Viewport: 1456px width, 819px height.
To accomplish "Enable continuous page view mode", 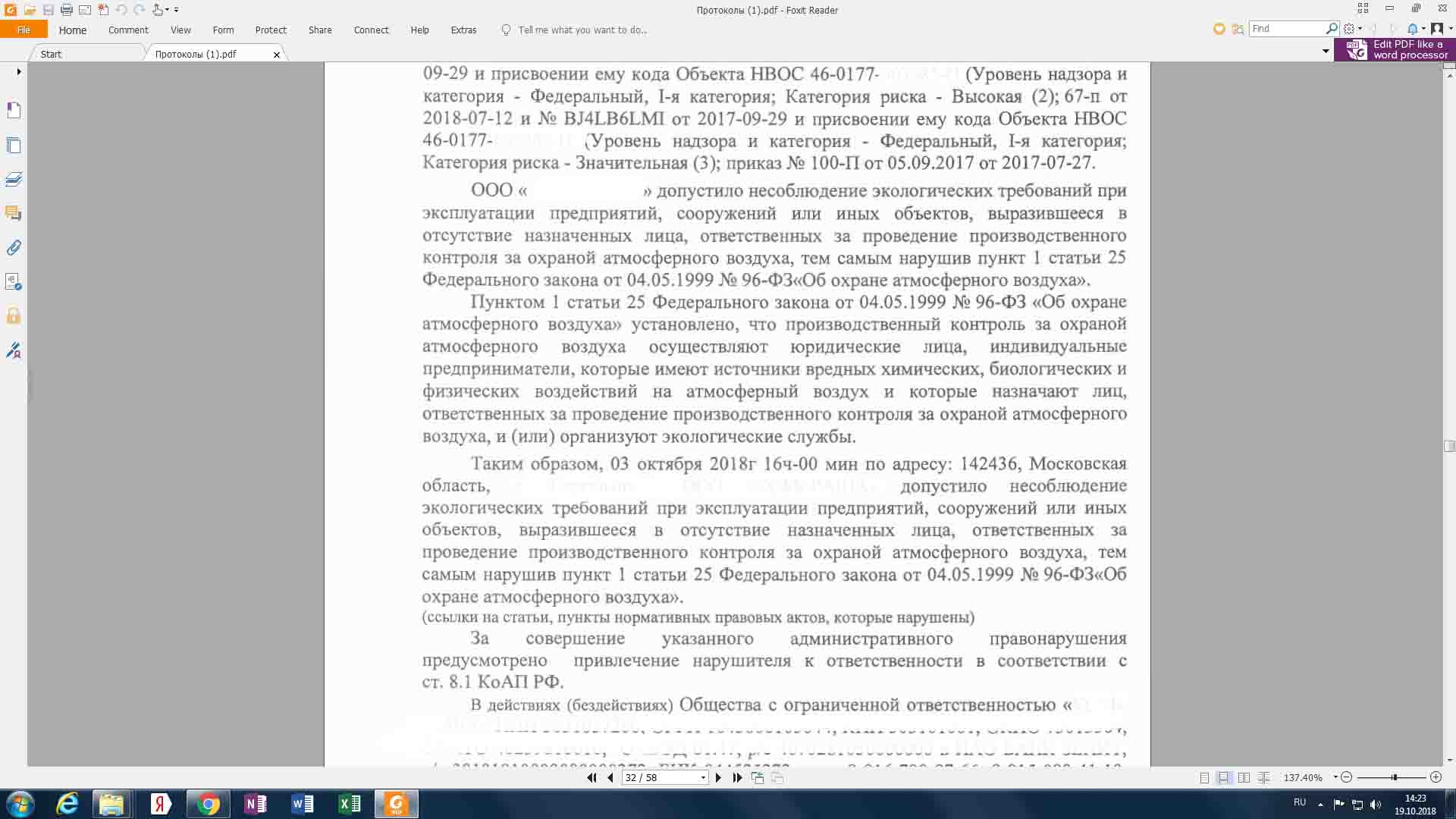I will pyautogui.click(x=1224, y=777).
